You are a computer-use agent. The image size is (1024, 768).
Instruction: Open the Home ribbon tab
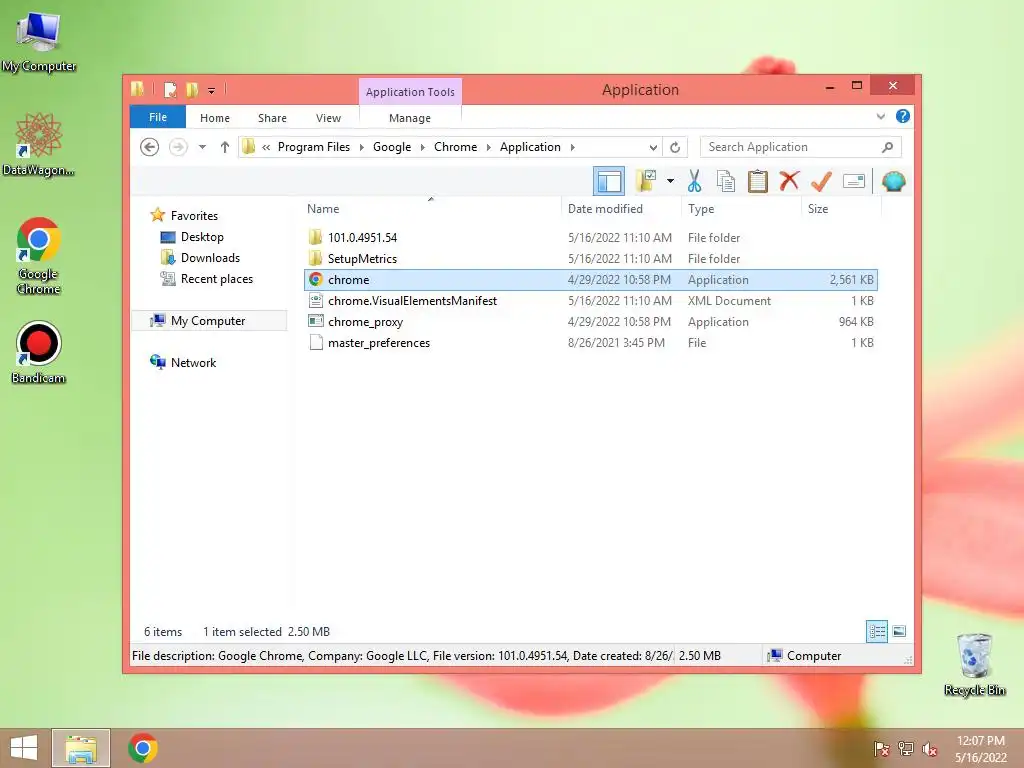215,118
